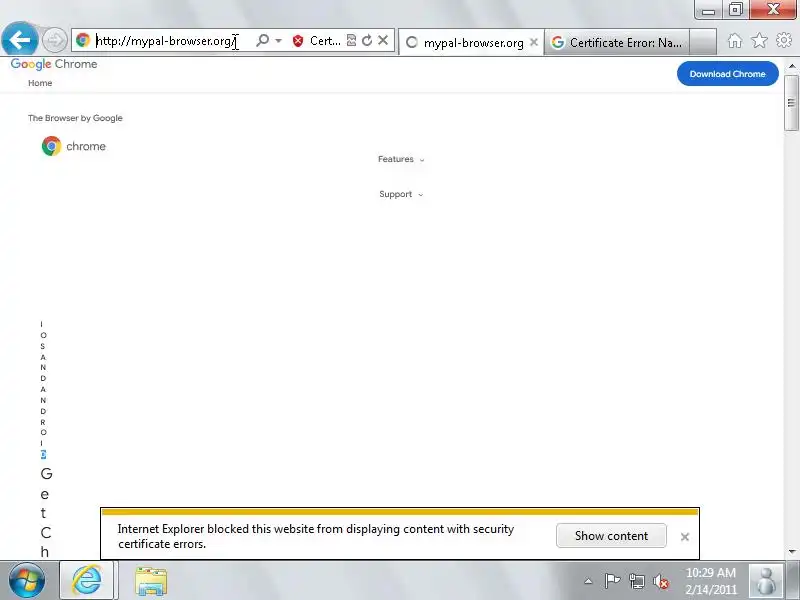This screenshot has width=800, height=600.
Task: Click the red certificate error shield
Action: click(298, 41)
